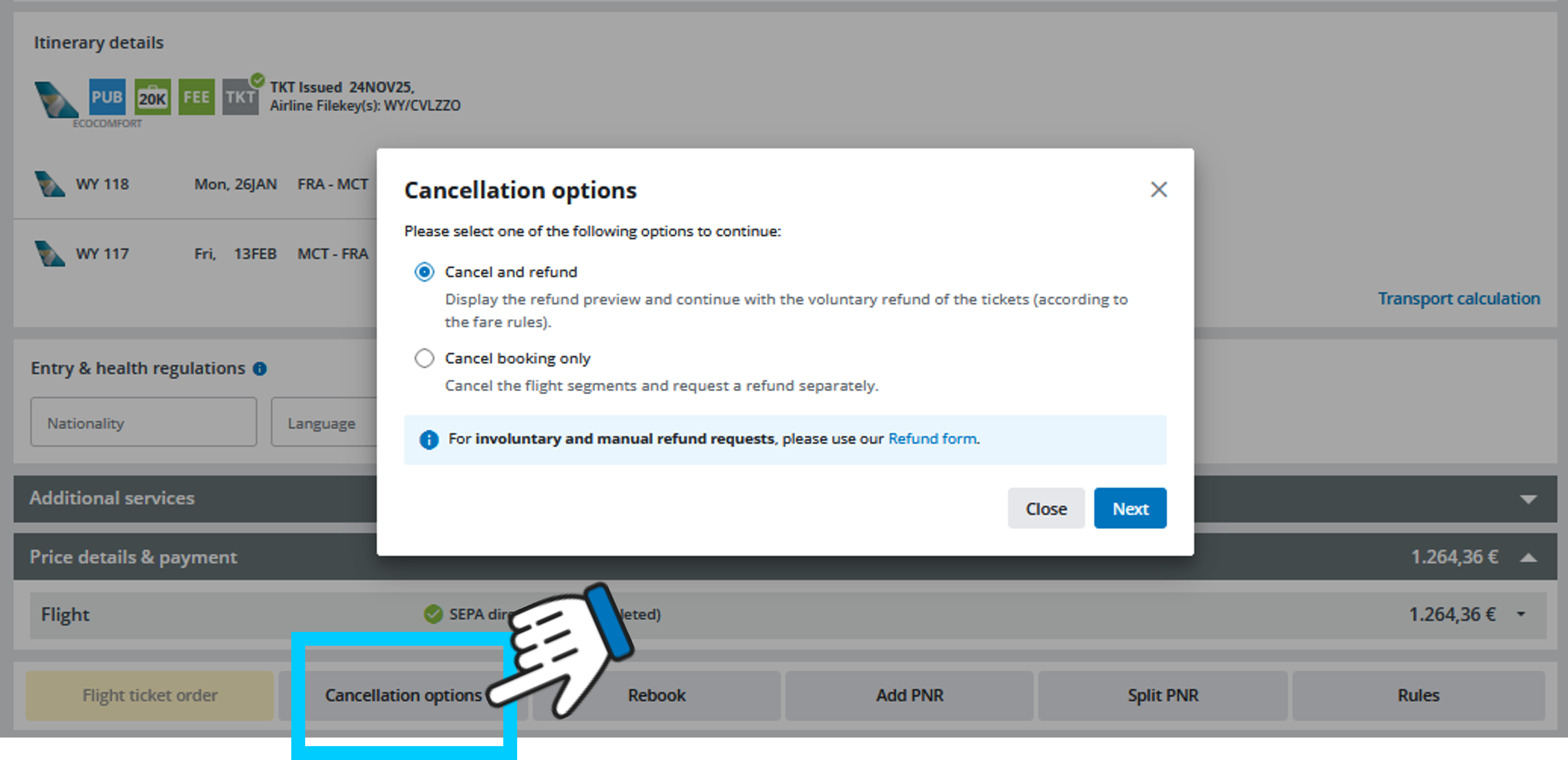The height and width of the screenshot is (760, 1568).
Task: Click the 20K baggage allowance icon
Action: click(x=153, y=97)
